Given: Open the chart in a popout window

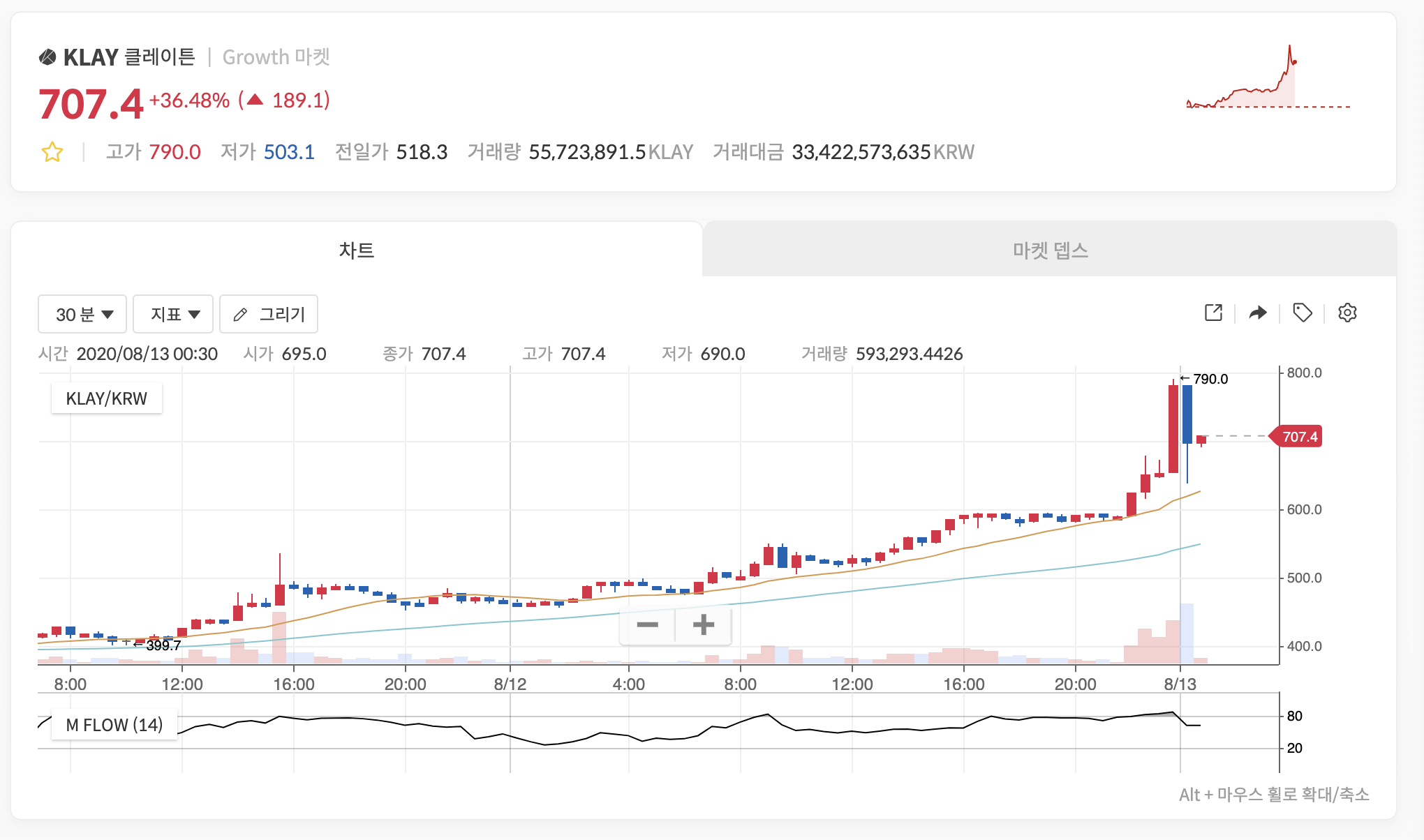Looking at the screenshot, I should 1213,313.
